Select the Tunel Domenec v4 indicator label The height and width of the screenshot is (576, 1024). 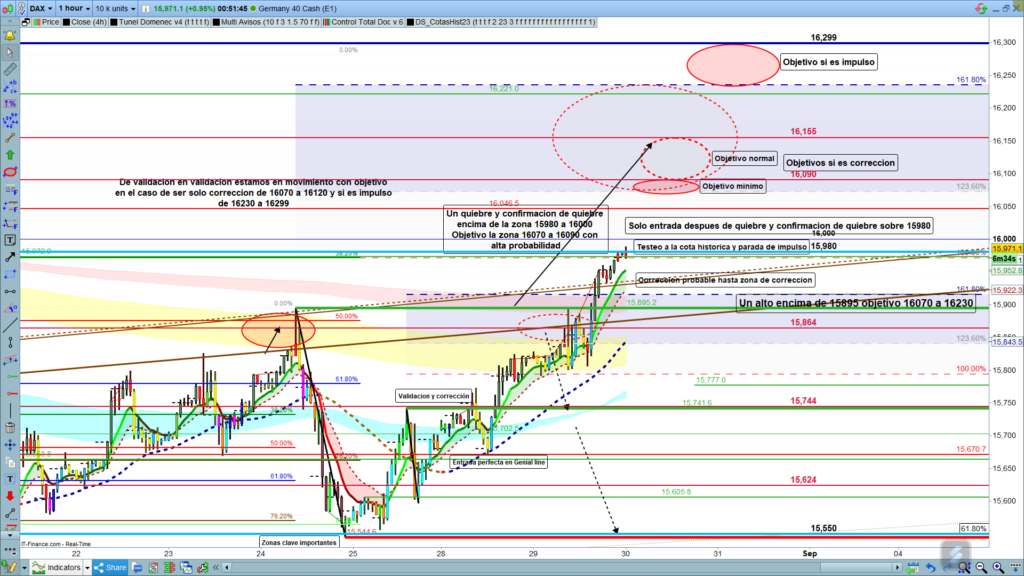[x=153, y=20]
